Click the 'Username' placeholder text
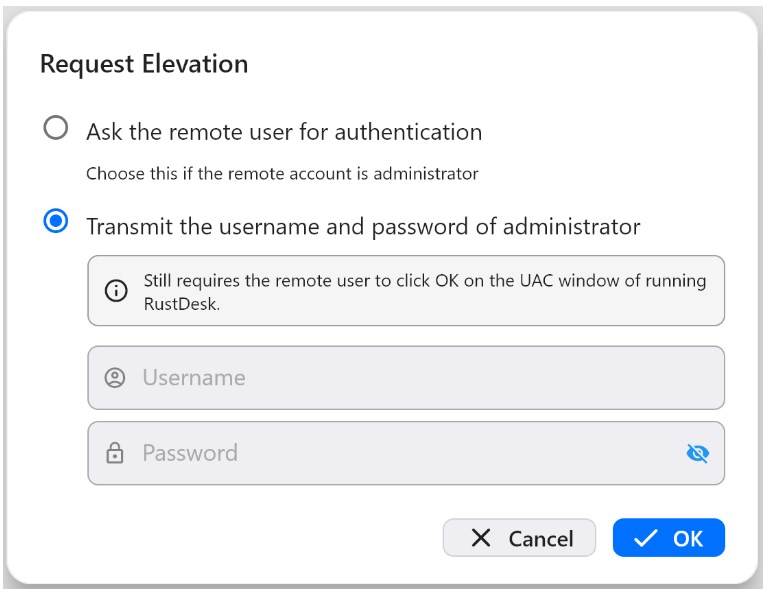Viewport: 768px width, 594px height. 194,378
